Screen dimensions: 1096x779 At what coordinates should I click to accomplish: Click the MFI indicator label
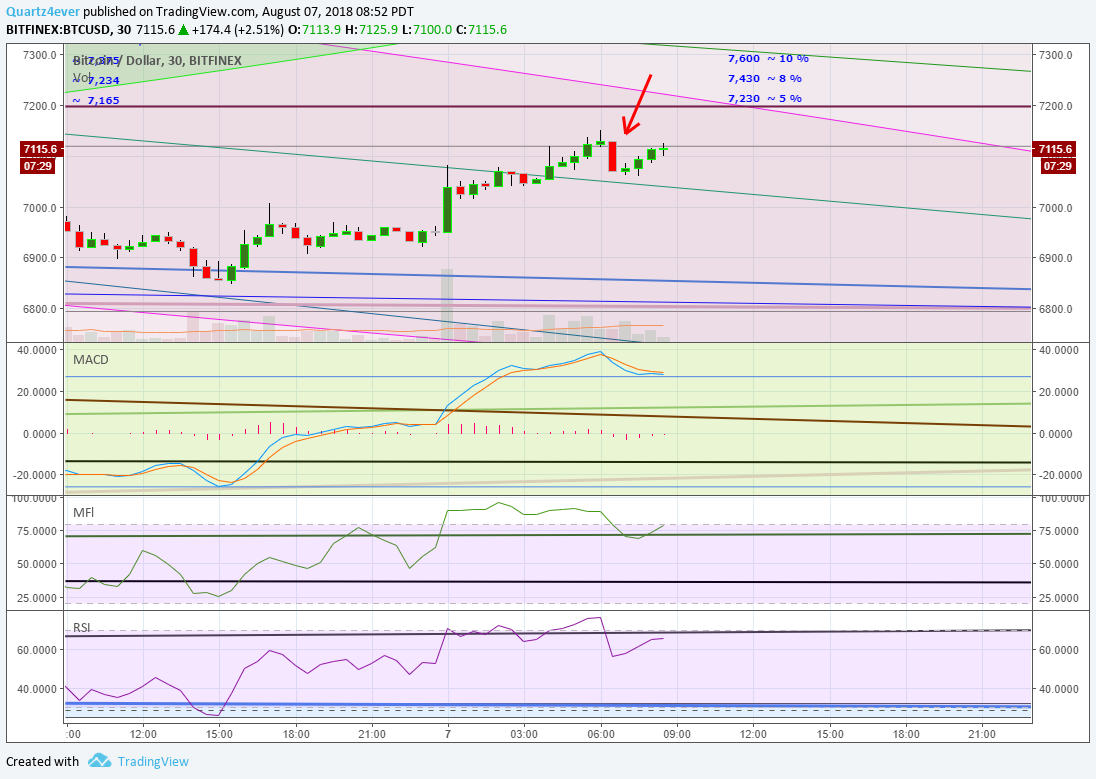(x=83, y=513)
